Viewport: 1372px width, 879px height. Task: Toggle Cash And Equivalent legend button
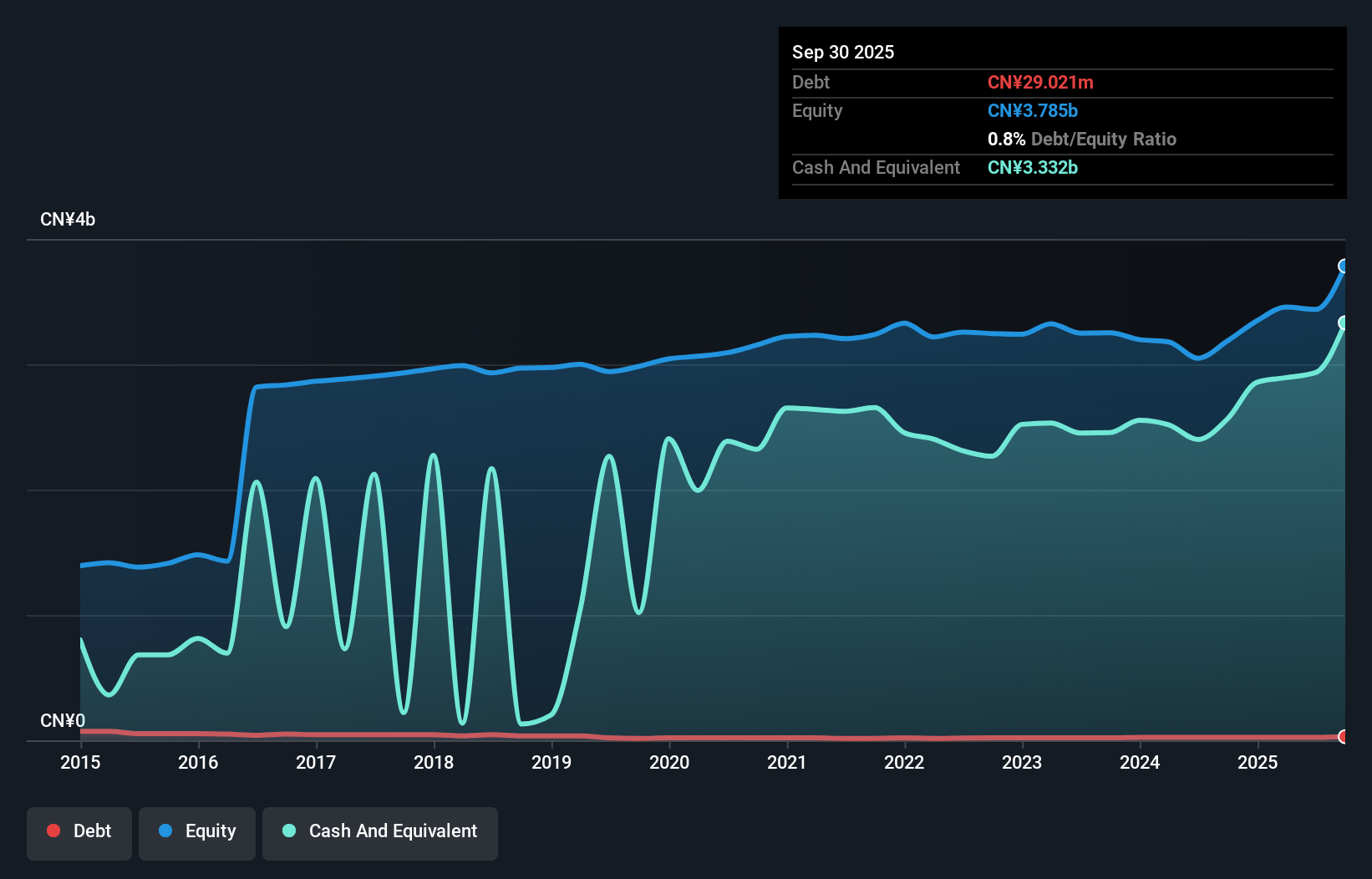(x=380, y=832)
